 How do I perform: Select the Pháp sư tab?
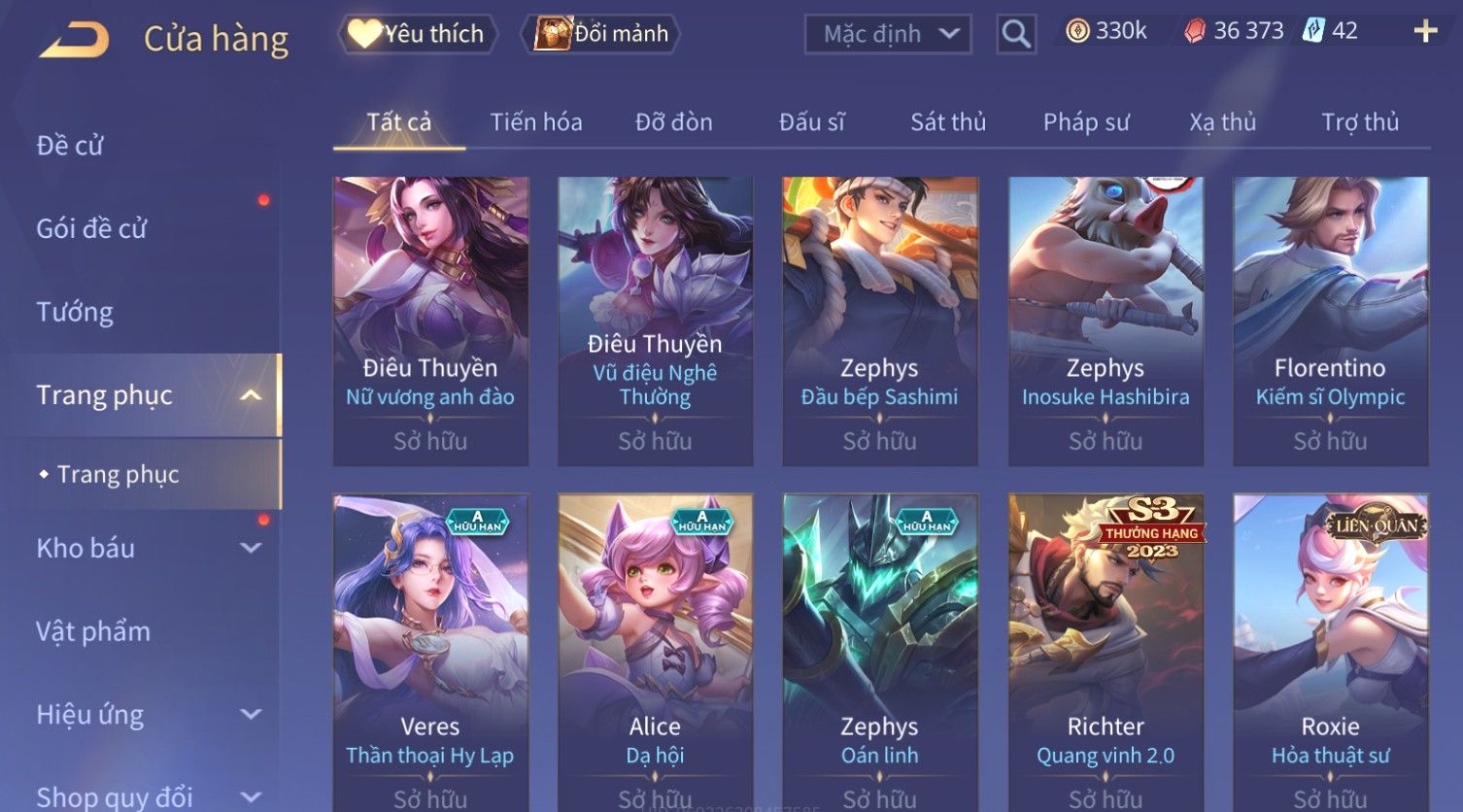(1086, 122)
